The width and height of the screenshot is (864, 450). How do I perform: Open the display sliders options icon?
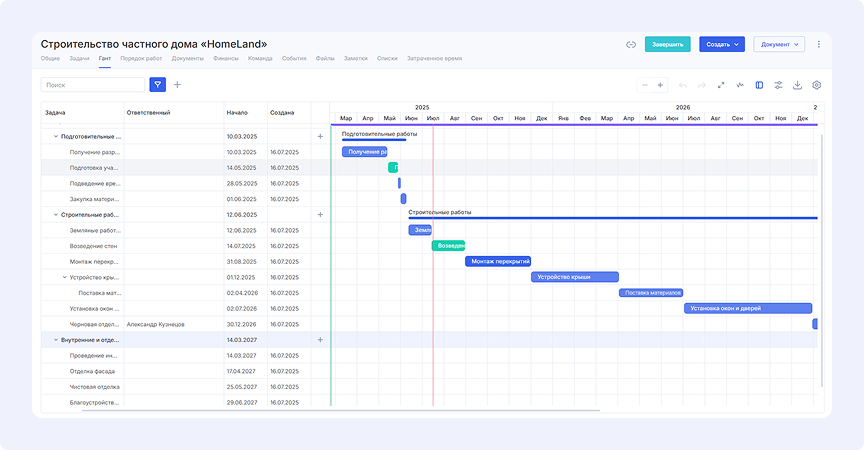(778, 85)
